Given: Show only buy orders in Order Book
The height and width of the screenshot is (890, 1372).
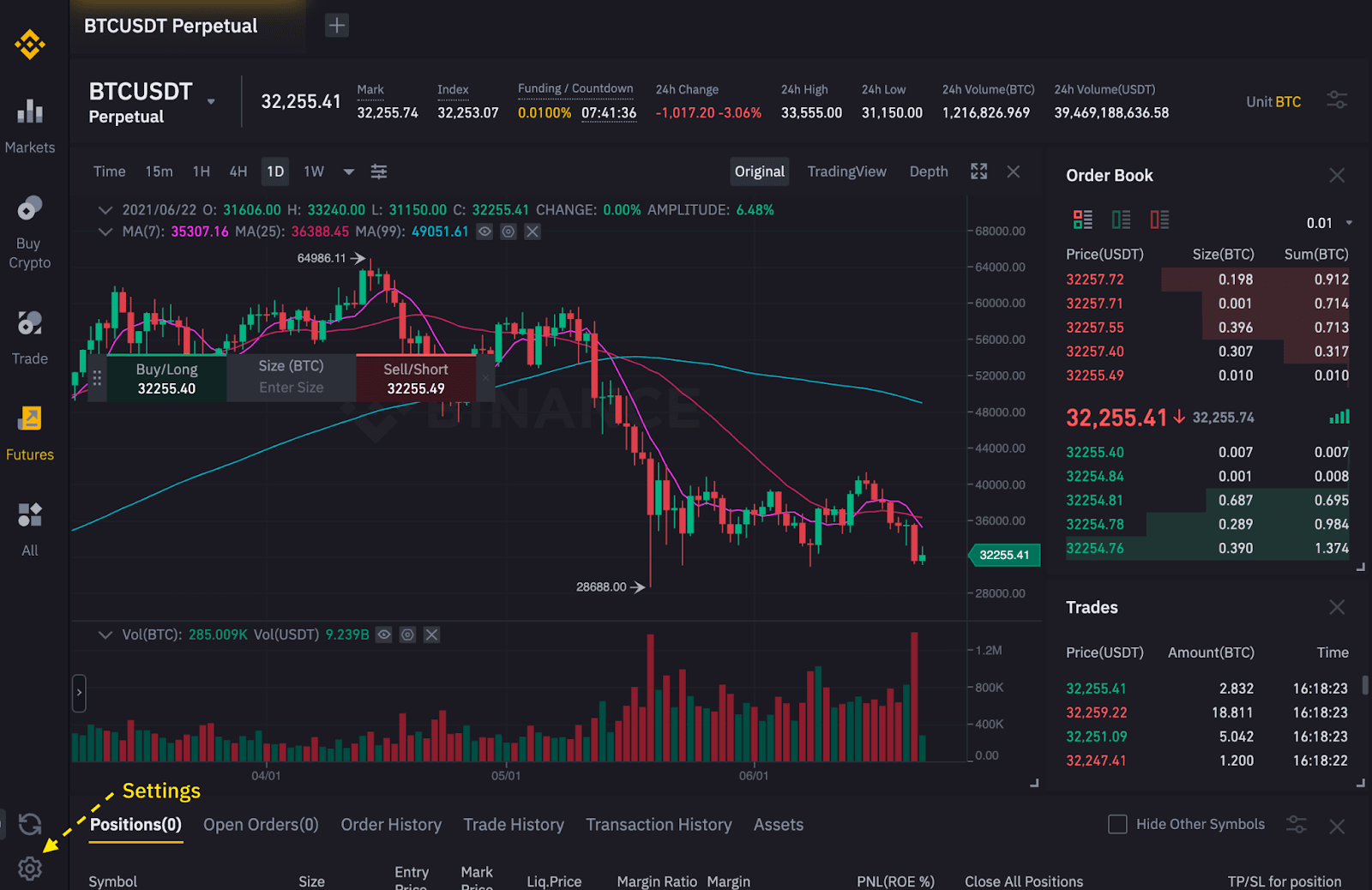Looking at the screenshot, I should coord(1121,219).
